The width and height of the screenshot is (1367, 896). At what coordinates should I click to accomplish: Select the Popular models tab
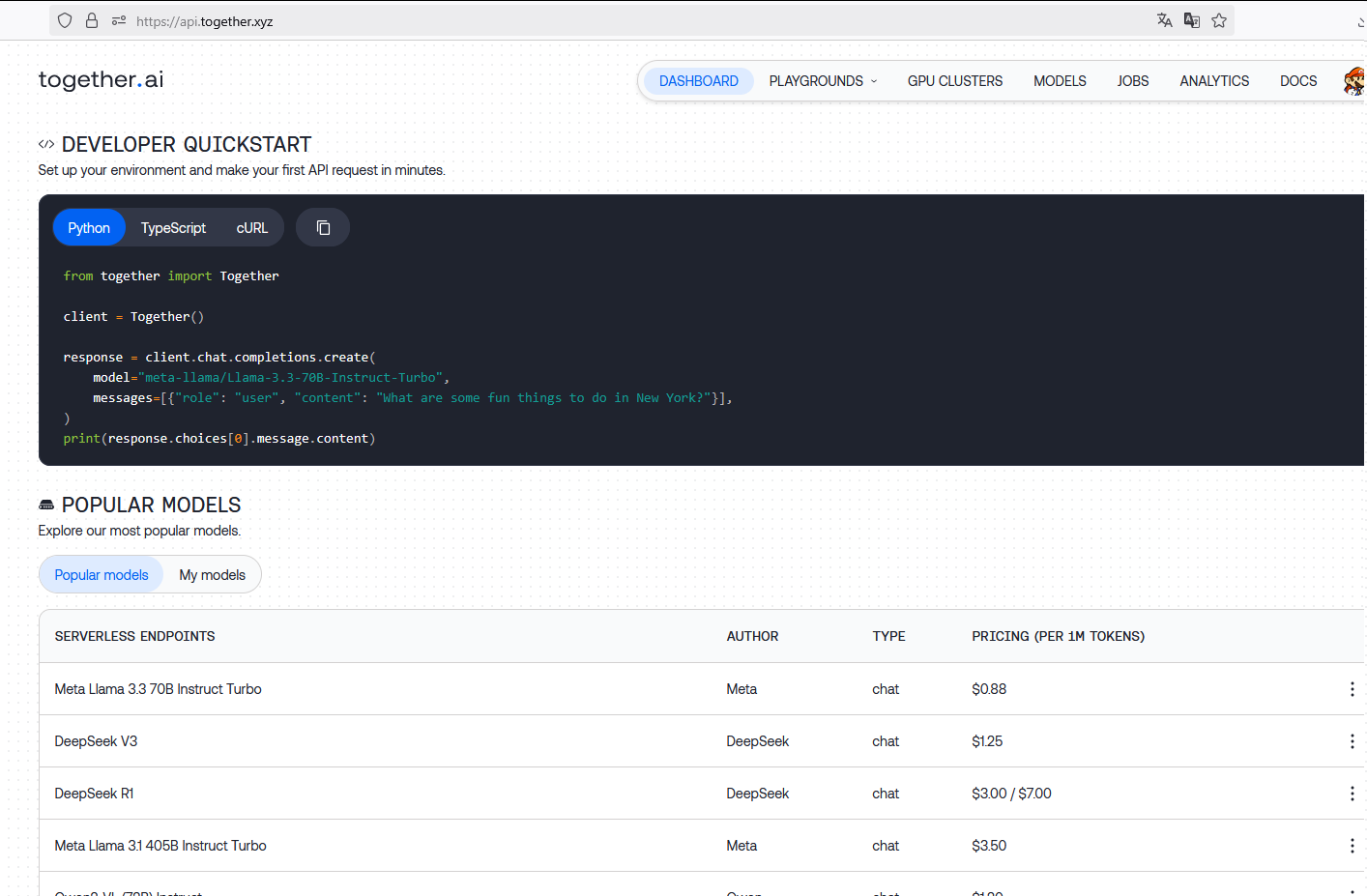[102, 575]
